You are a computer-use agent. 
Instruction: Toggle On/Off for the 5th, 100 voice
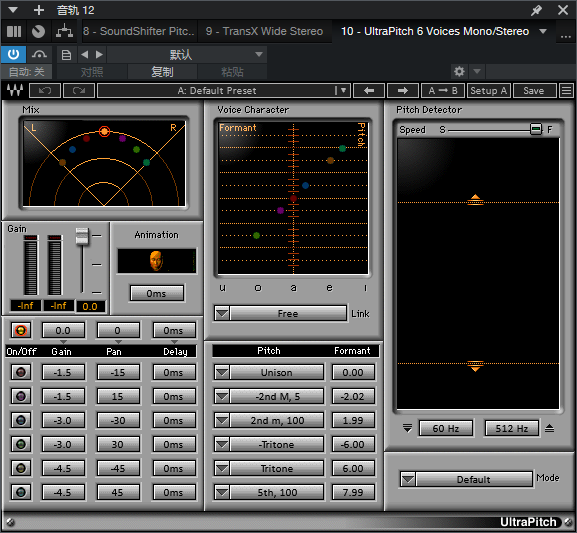(21, 492)
